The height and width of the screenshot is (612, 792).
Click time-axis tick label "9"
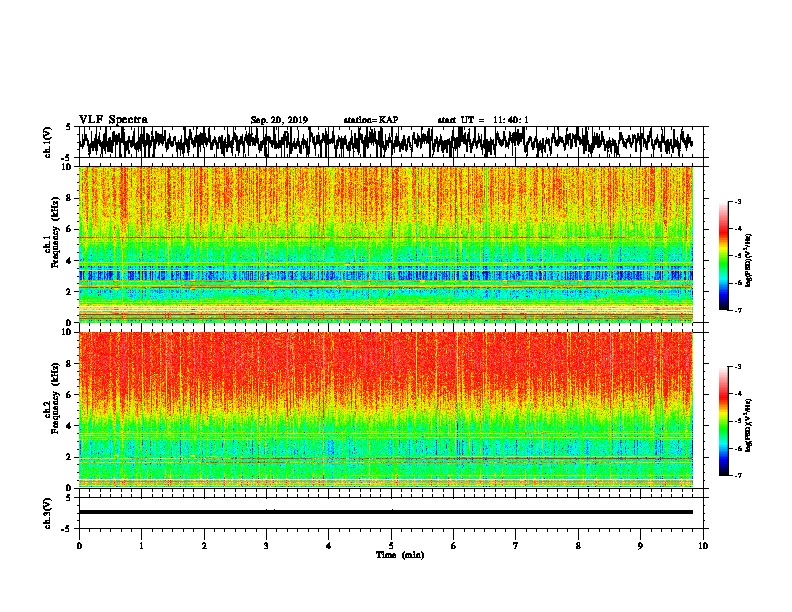[640, 546]
